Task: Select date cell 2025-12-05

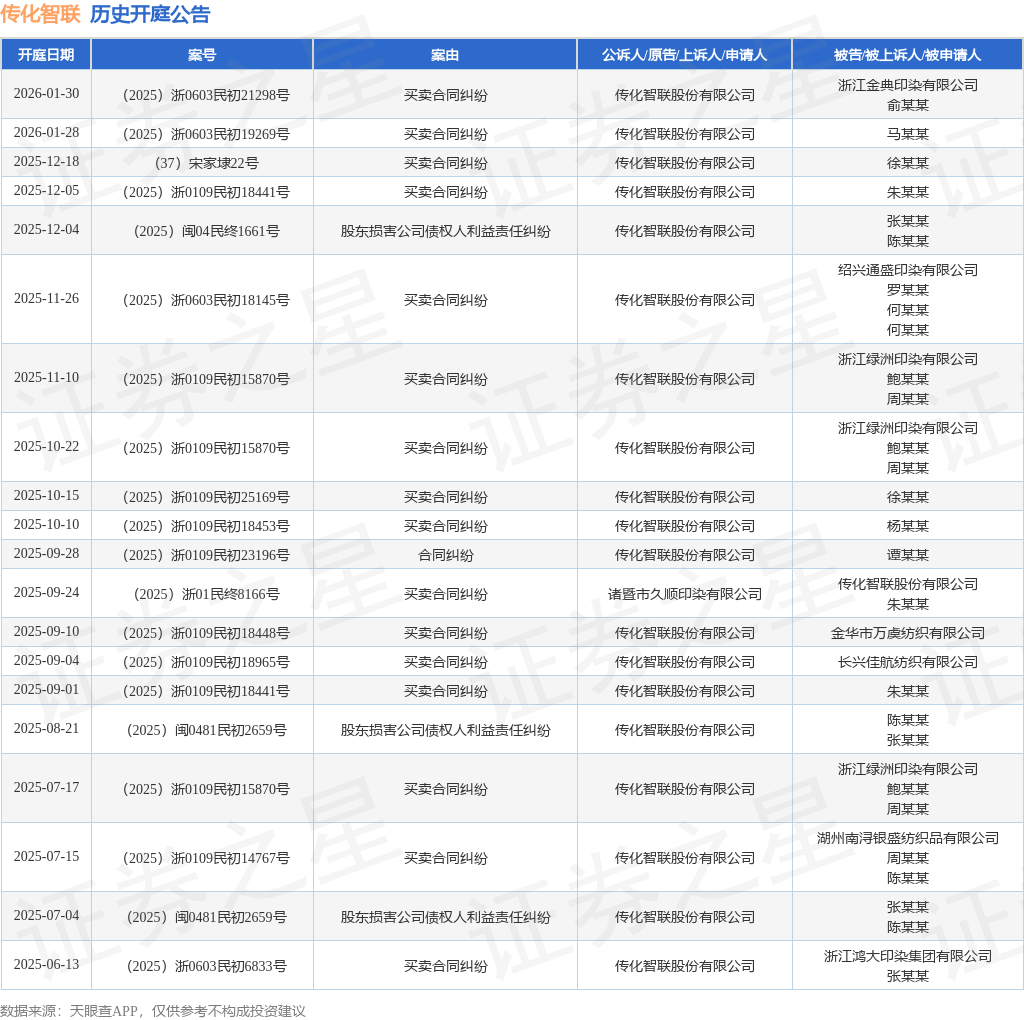Action: [x=46, y=190]
